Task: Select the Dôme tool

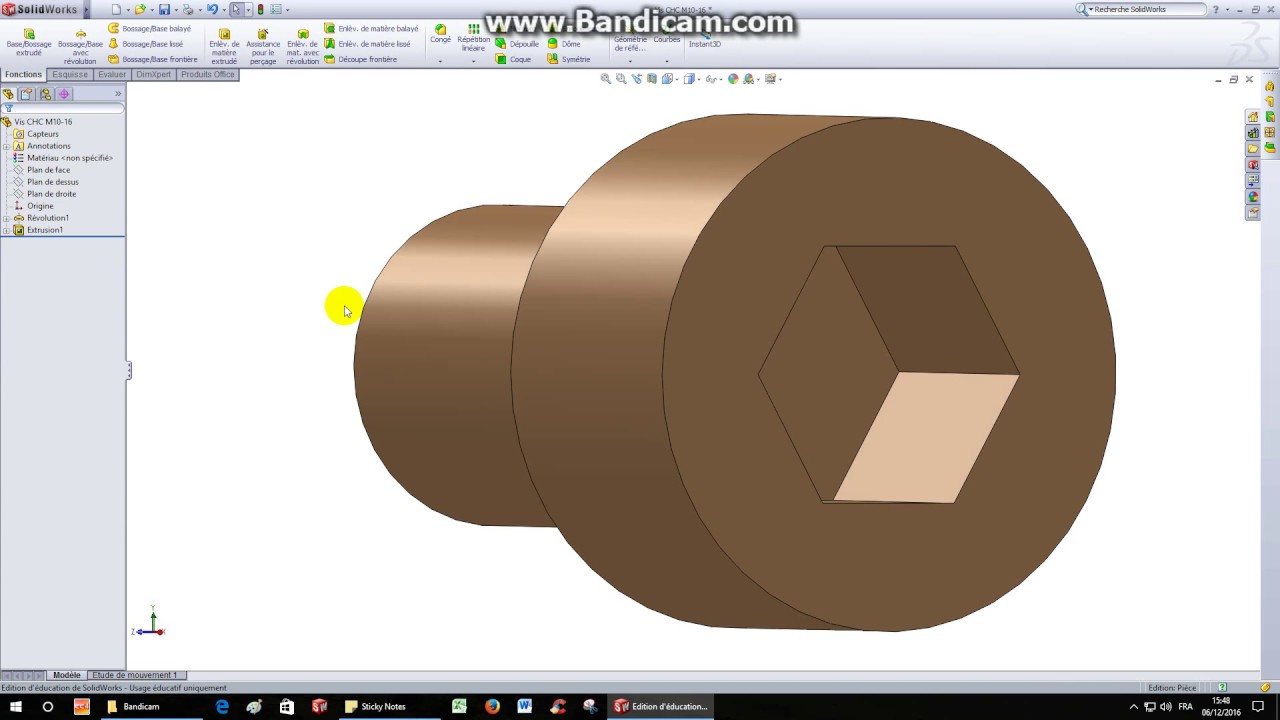Action: [x=564, y=44]
